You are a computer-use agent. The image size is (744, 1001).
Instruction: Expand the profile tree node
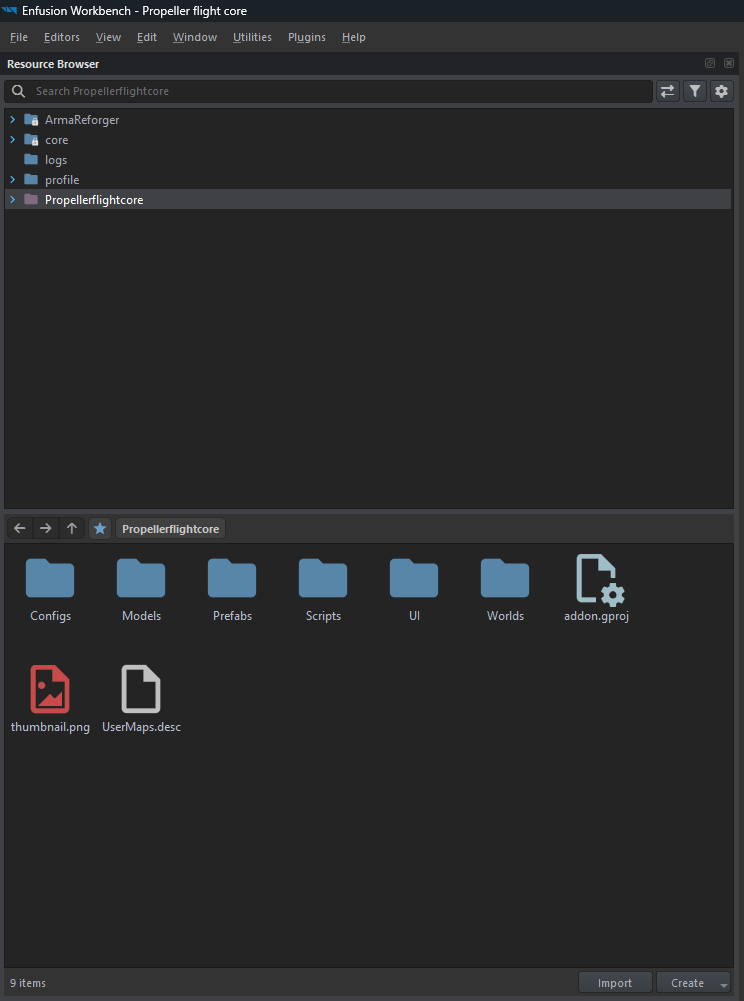click(12, 179)
